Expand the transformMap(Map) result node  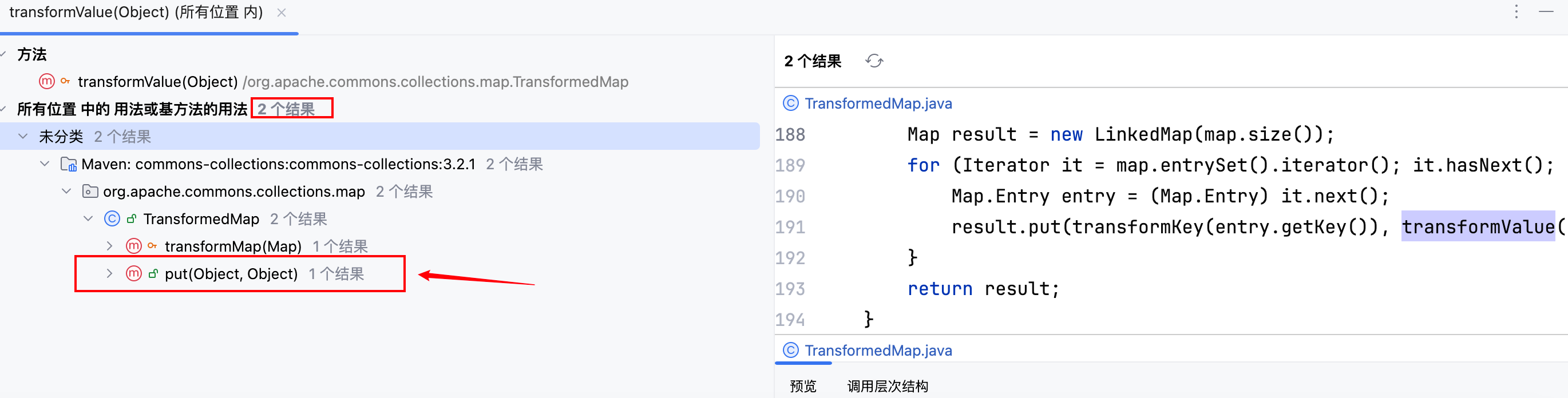(109, 246)
